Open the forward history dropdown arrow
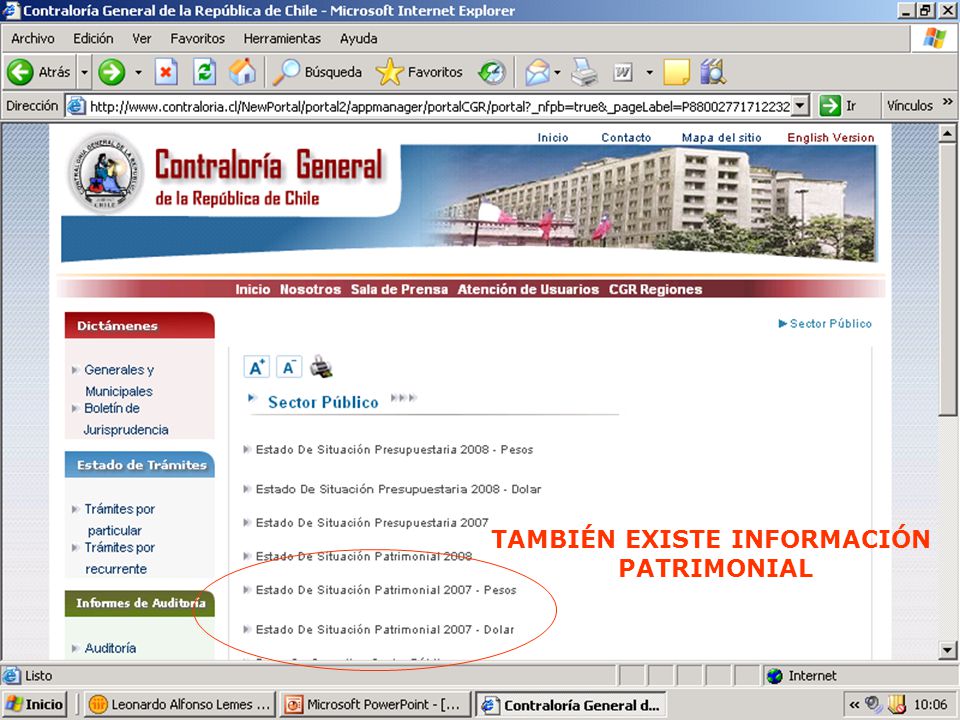This screenshot has width=960, height=720. [138, 72]
